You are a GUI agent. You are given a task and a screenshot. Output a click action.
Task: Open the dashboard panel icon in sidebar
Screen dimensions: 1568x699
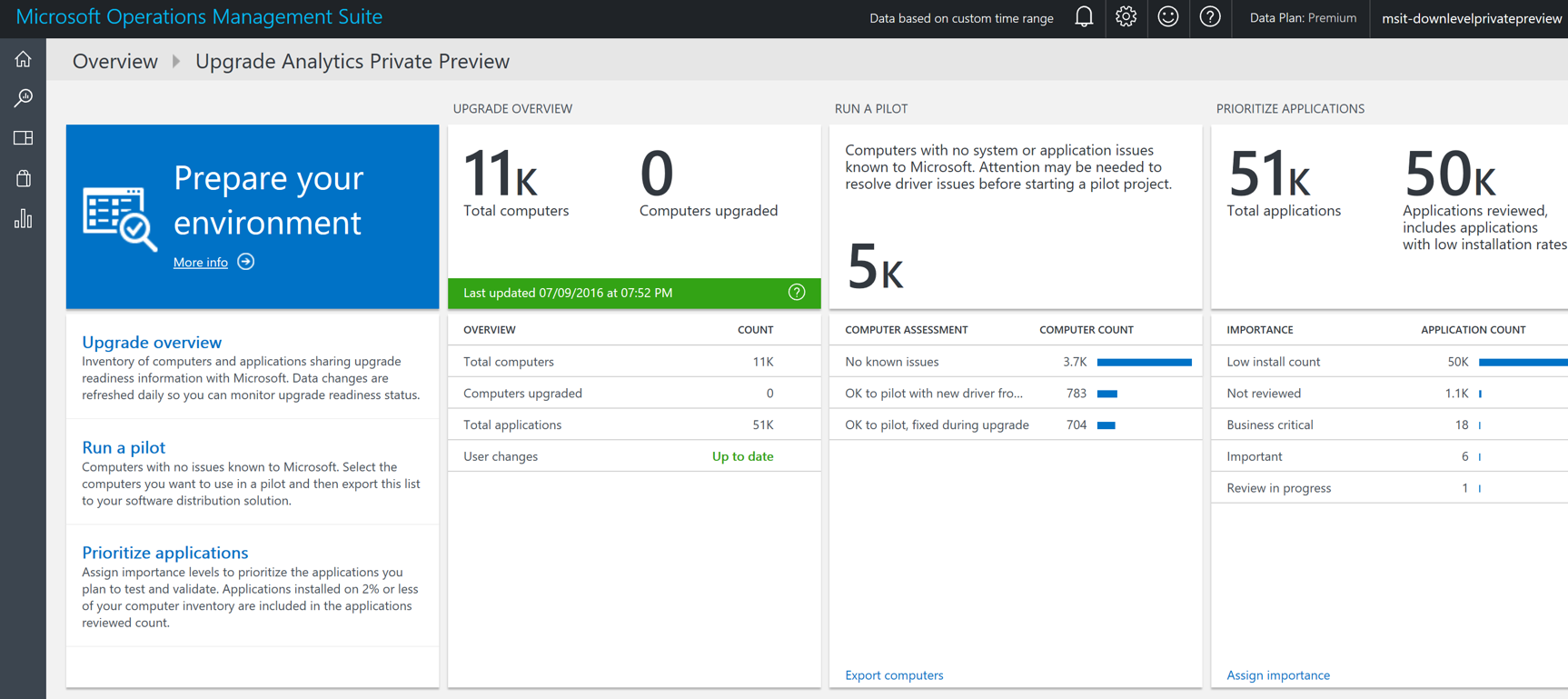[23, 138]
